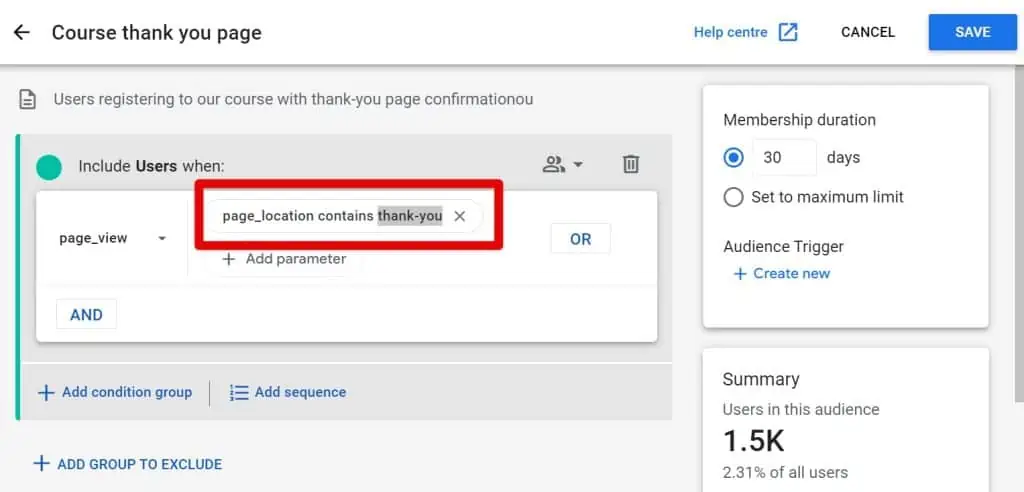The height and width of the screenshot is (492, 1024).
Task: Create new audience trigger
Action: tap(781, 273)
